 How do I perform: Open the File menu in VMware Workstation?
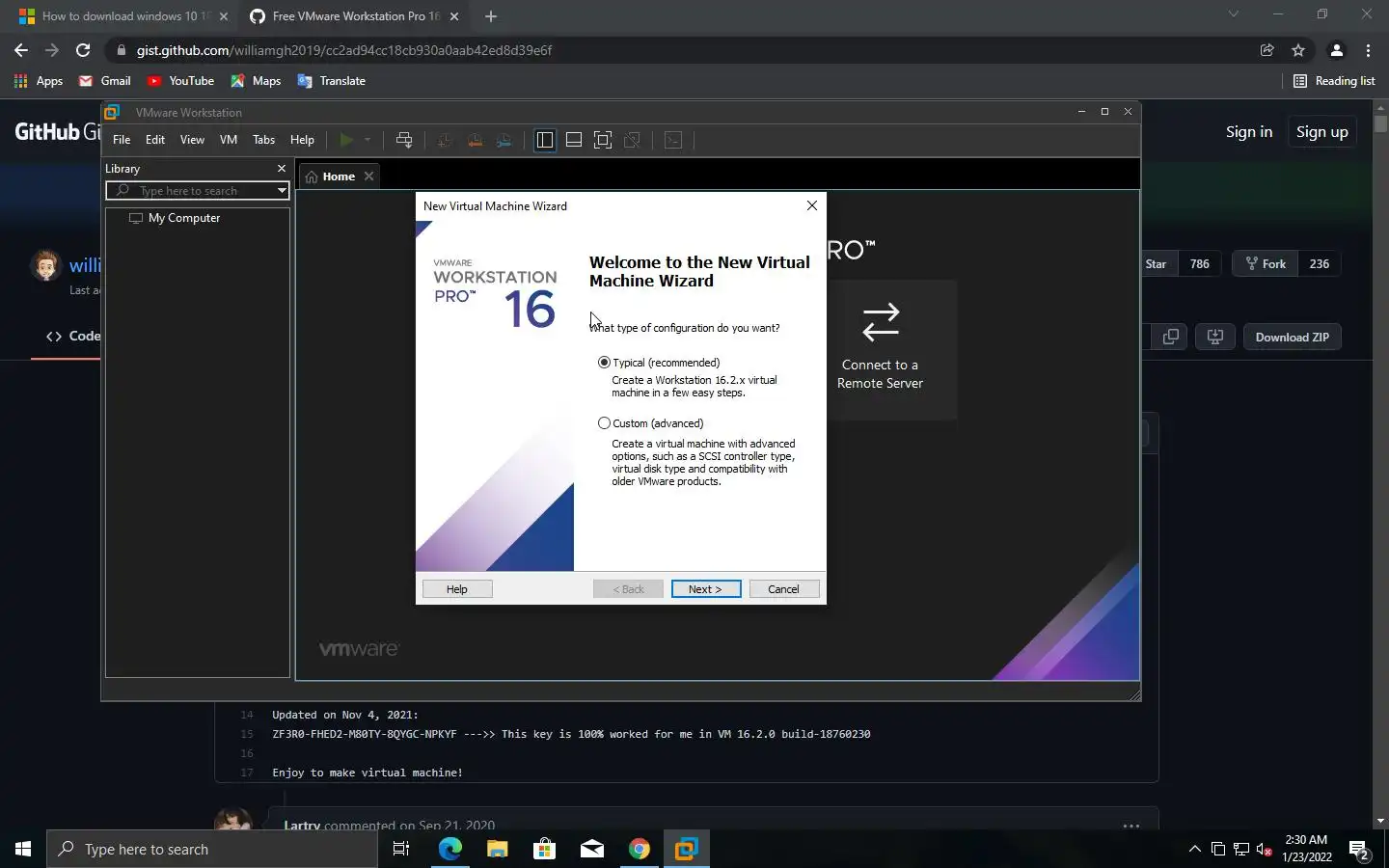point(122,140)
